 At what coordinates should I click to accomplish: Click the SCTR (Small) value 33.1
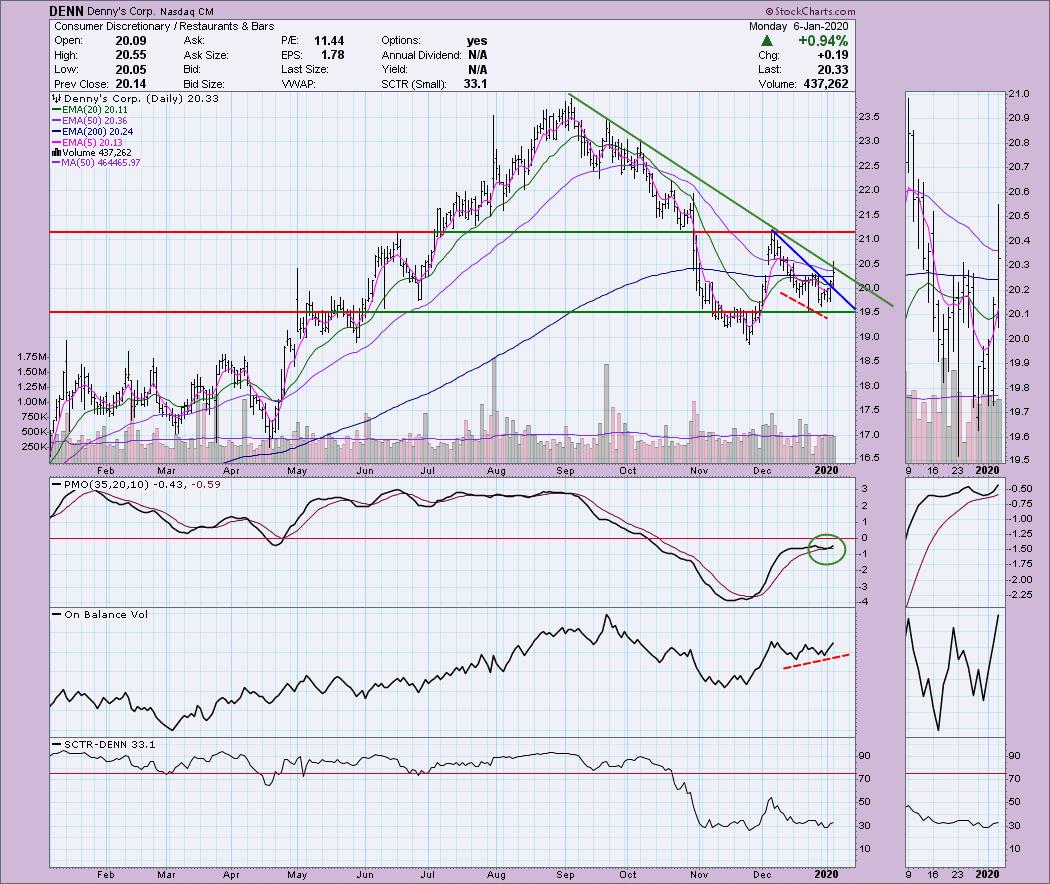[x=475, y=84]
